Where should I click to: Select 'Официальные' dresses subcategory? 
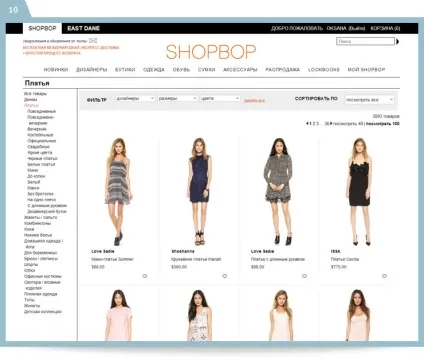pos(42,141)
